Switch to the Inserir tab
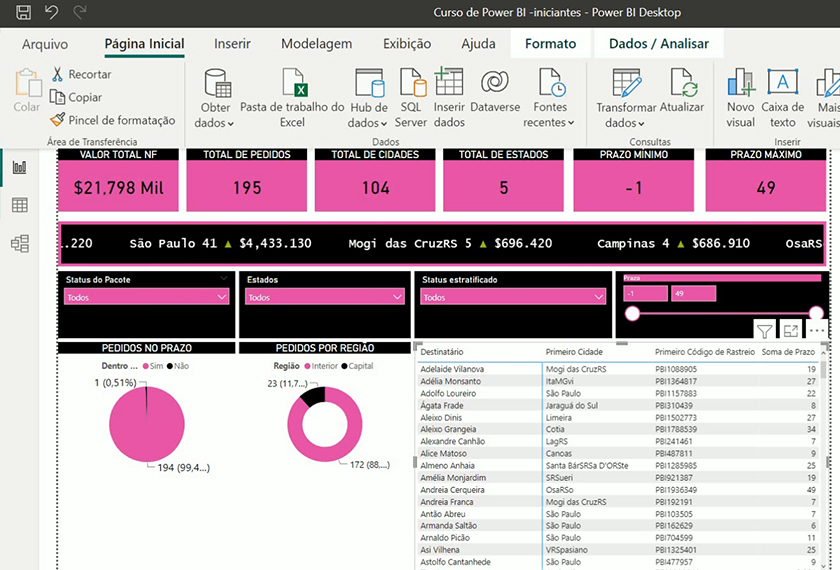 click(x=232, y=44)
